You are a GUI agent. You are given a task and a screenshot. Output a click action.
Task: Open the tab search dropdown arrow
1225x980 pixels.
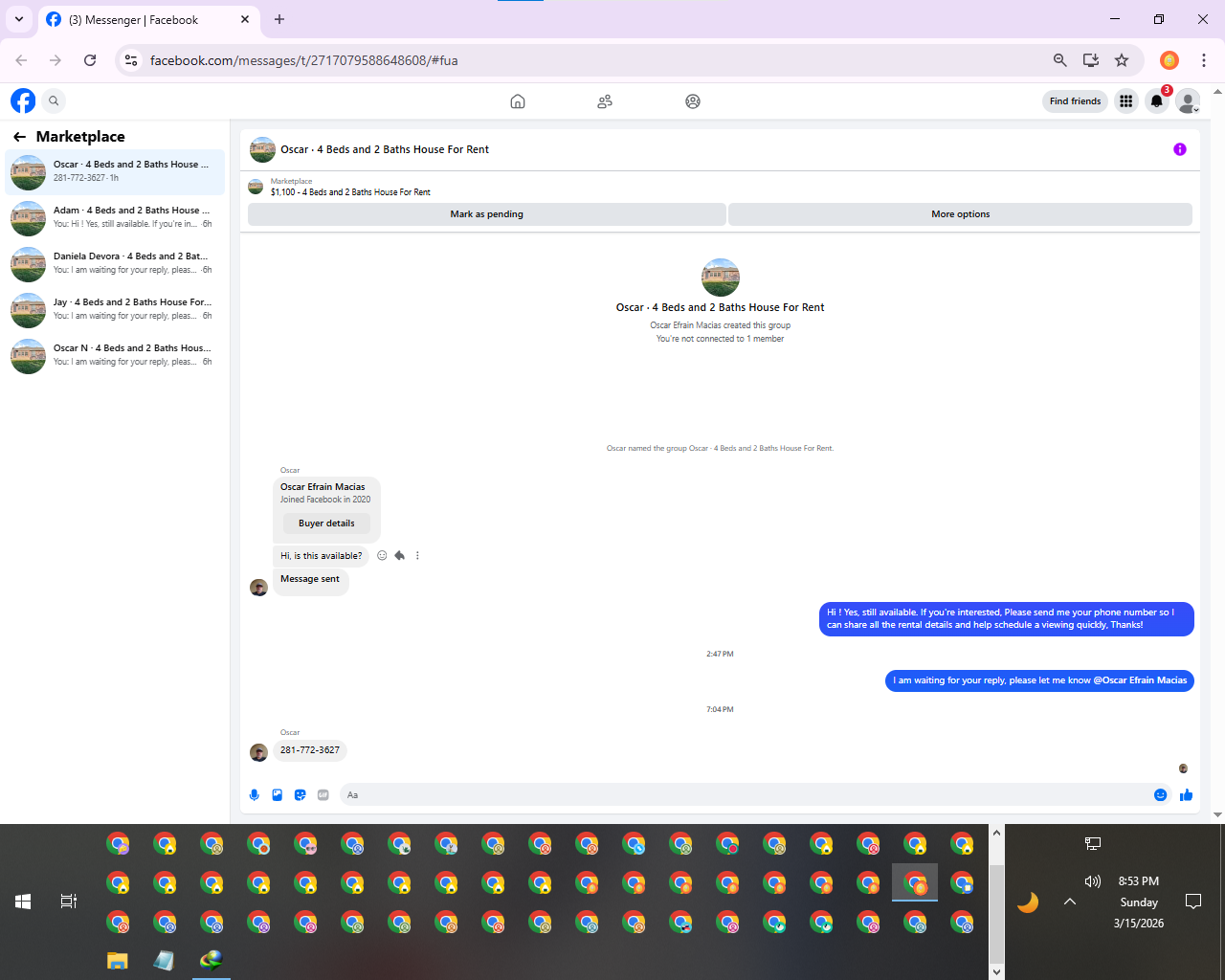pos(19,19)
